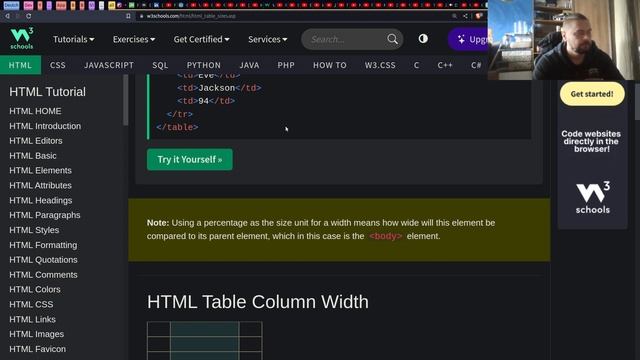Expand the Services dropdown
640x360 pixels.
267,39
